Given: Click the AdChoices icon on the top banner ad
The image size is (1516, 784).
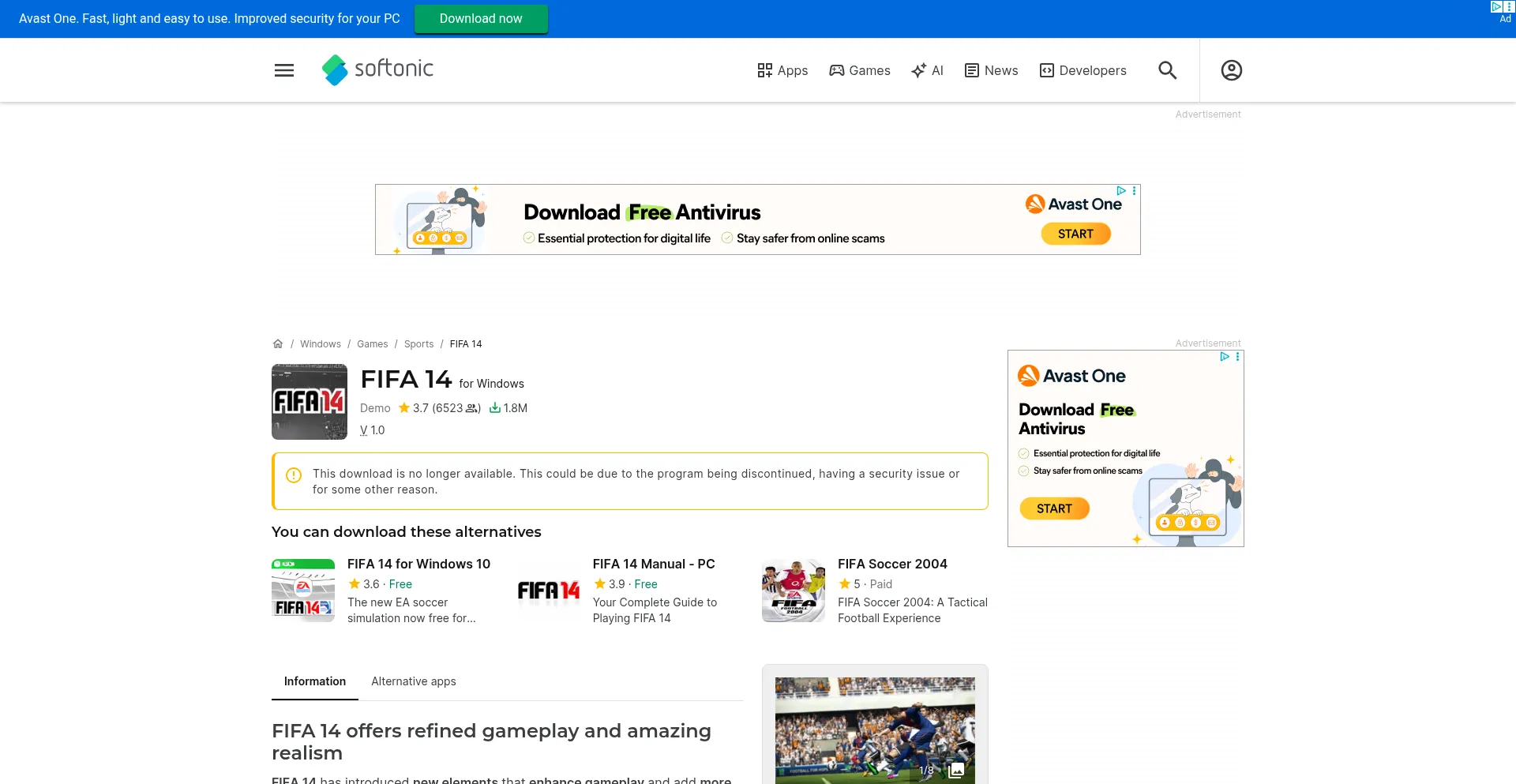Looking at the screenshot, I should (1120, 191).
